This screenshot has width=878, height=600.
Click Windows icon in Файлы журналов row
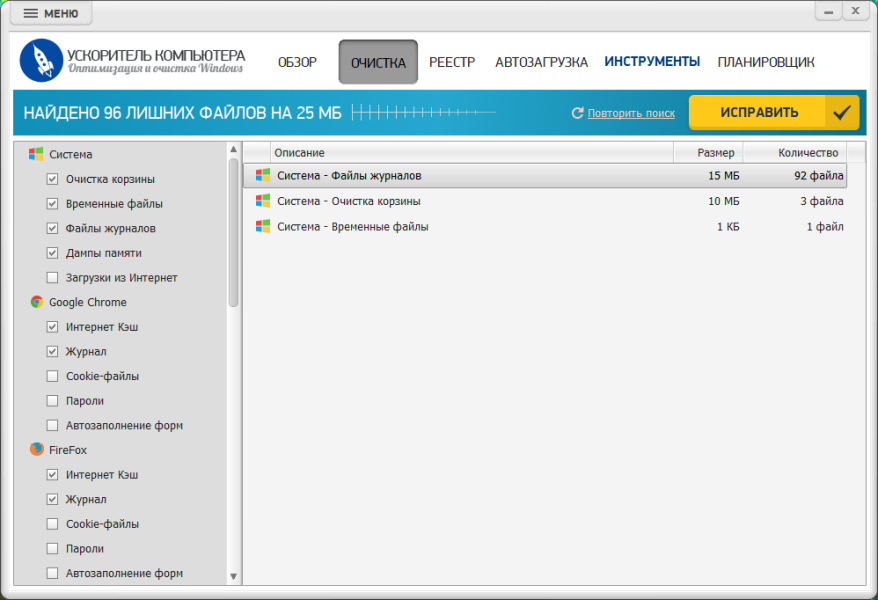[x=263, y=175]
